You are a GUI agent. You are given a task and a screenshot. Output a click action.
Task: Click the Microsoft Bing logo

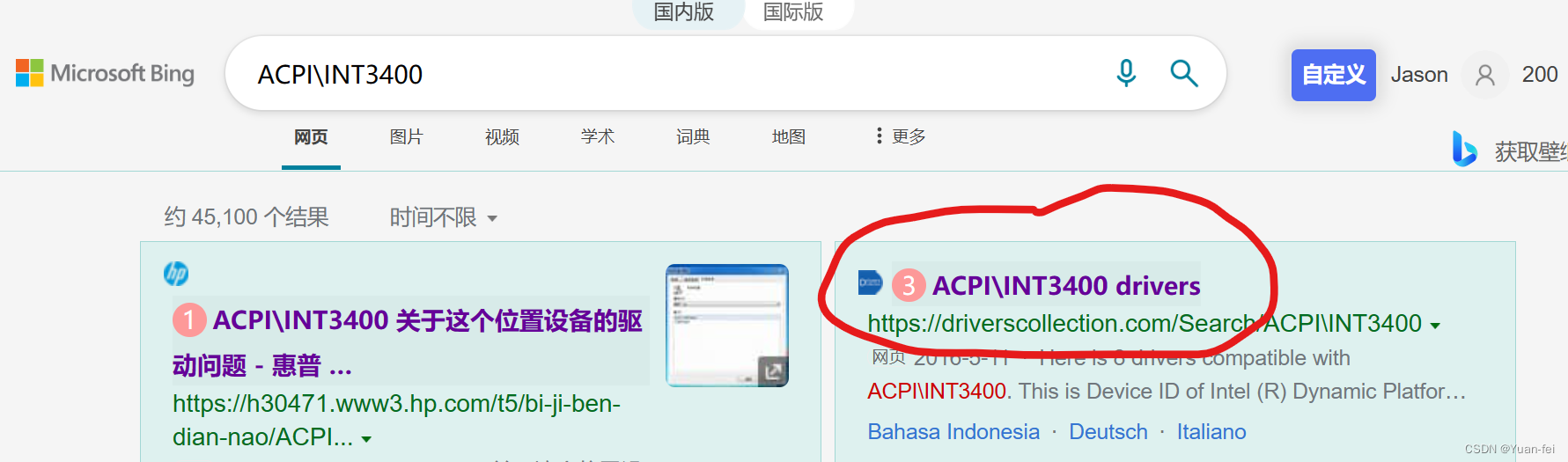click(105, 73)
